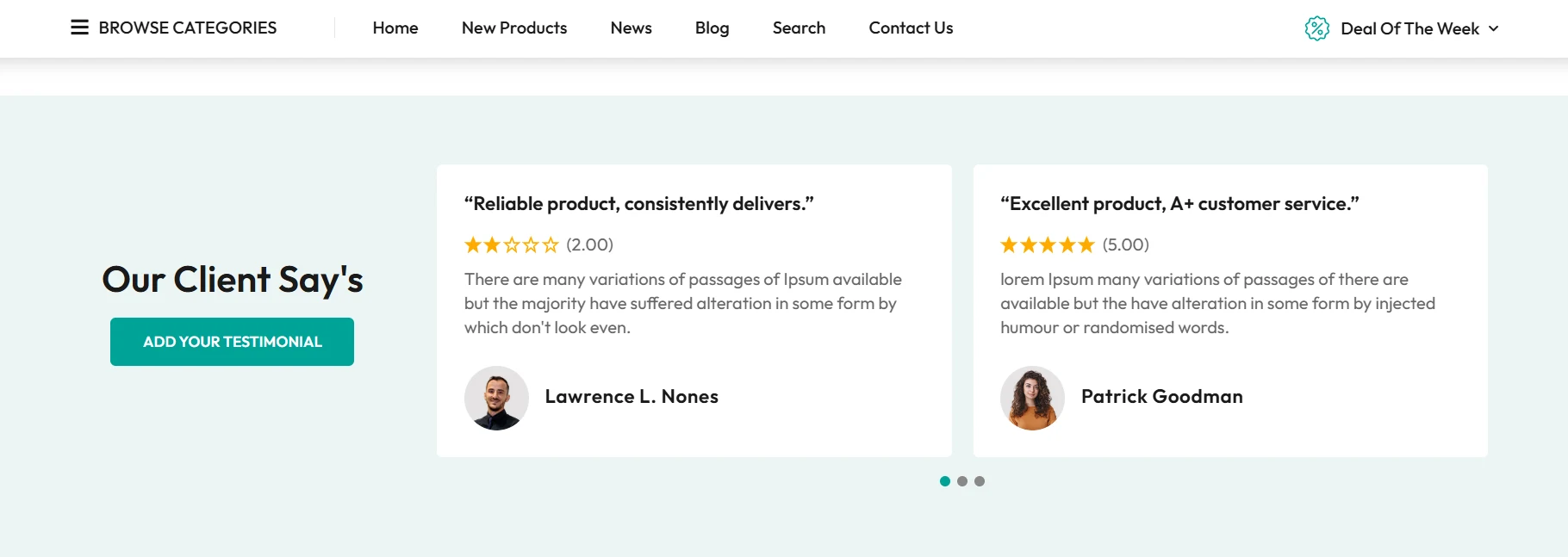Click the "Reliable product, consistently delivers" title
The image size is (1568, 557).
[638, 204]
